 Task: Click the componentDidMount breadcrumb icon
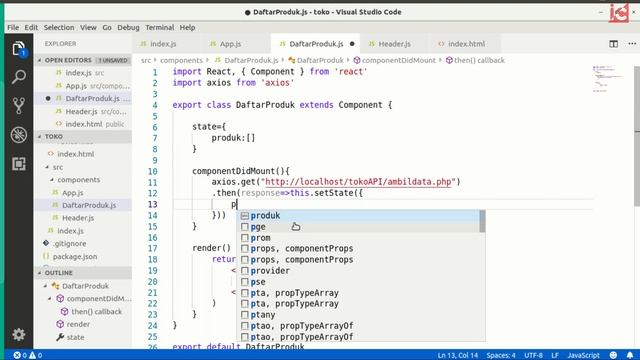(357, 60)
